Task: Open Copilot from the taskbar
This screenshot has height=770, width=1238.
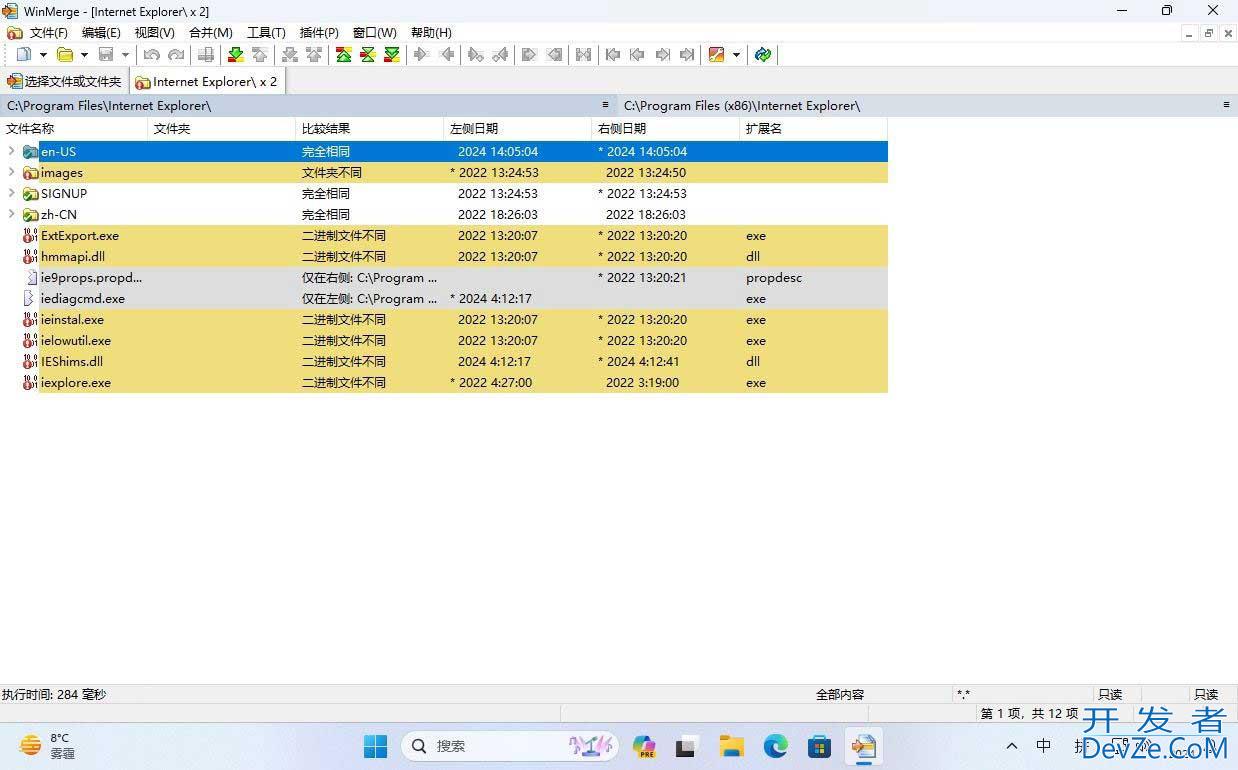Action: 644,746
